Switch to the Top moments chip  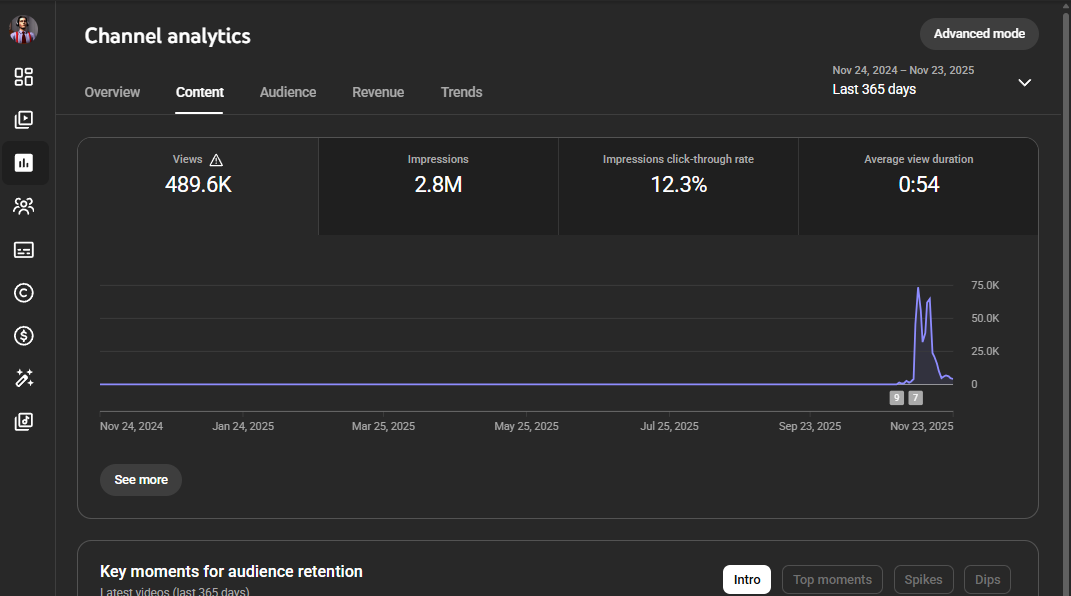click(x=832, y=579)
